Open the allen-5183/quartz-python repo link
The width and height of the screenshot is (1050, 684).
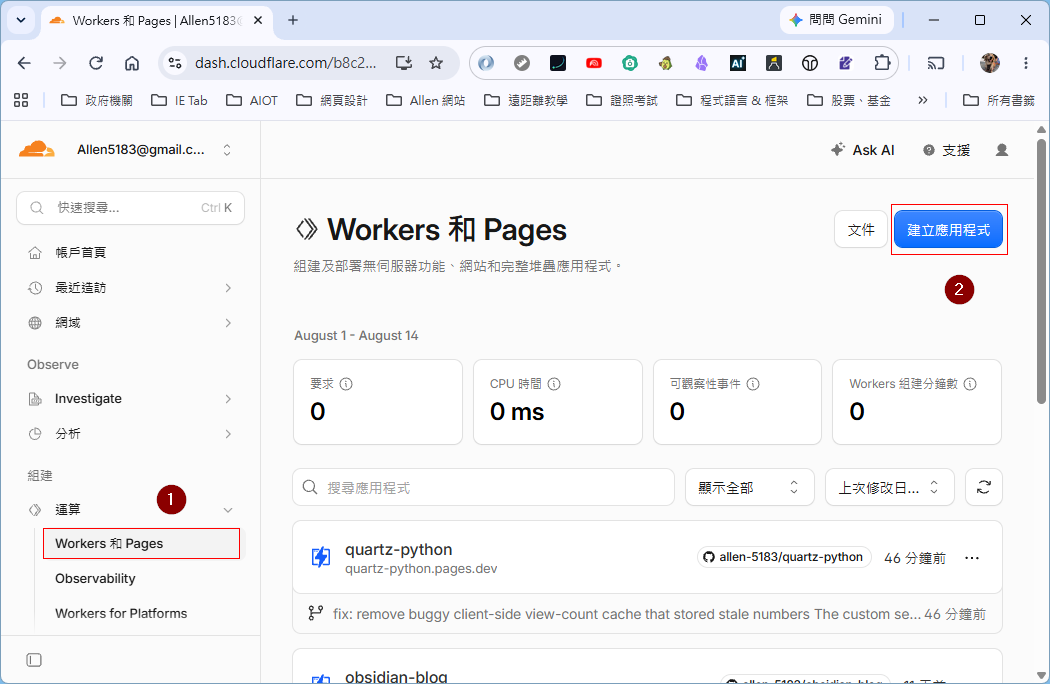(x=783, y=557)
